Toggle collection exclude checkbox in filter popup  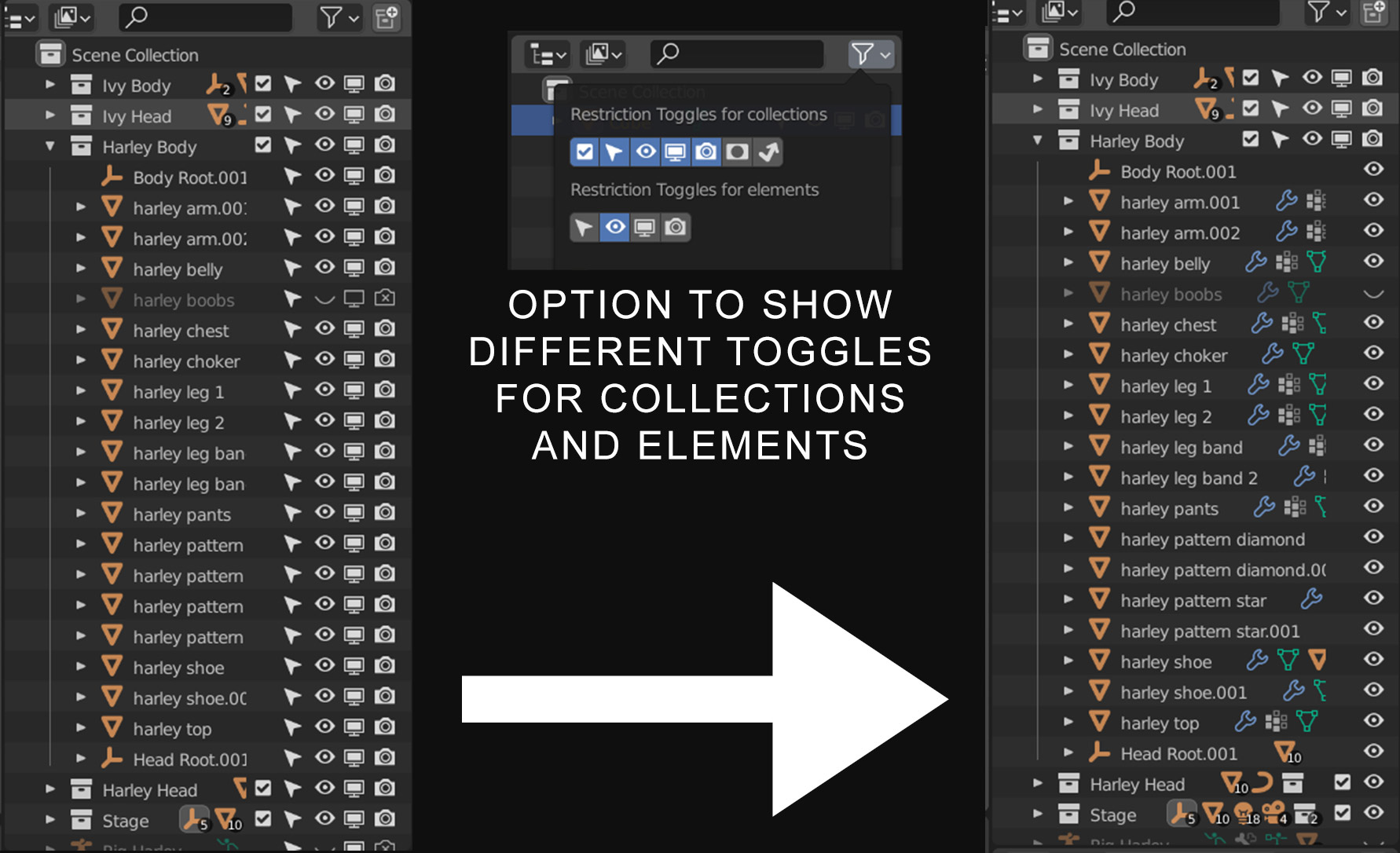pos(585,152)
